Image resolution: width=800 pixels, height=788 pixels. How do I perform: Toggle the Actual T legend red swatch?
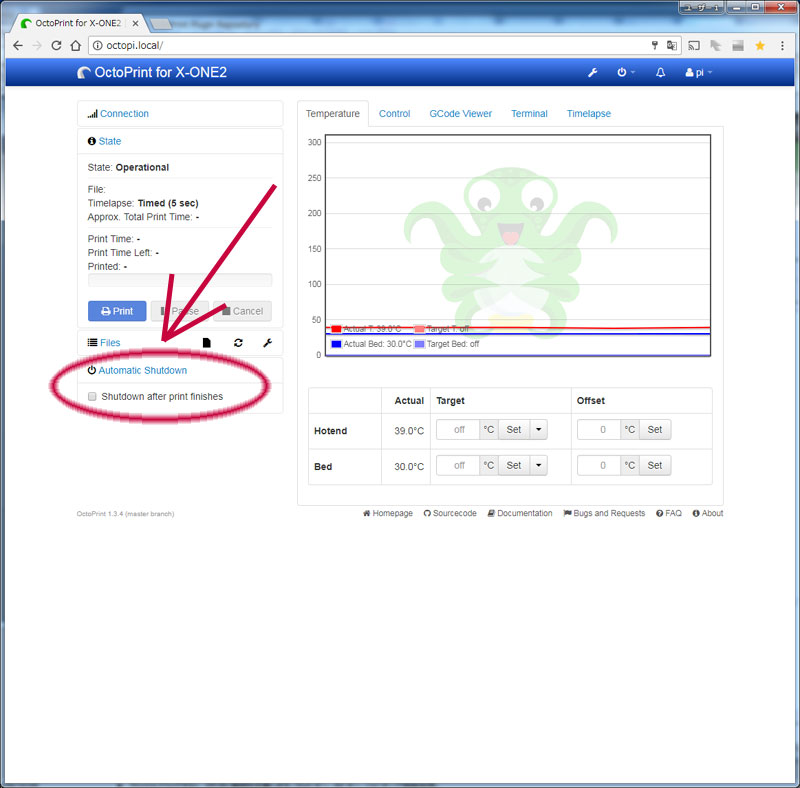click(336, 329)
